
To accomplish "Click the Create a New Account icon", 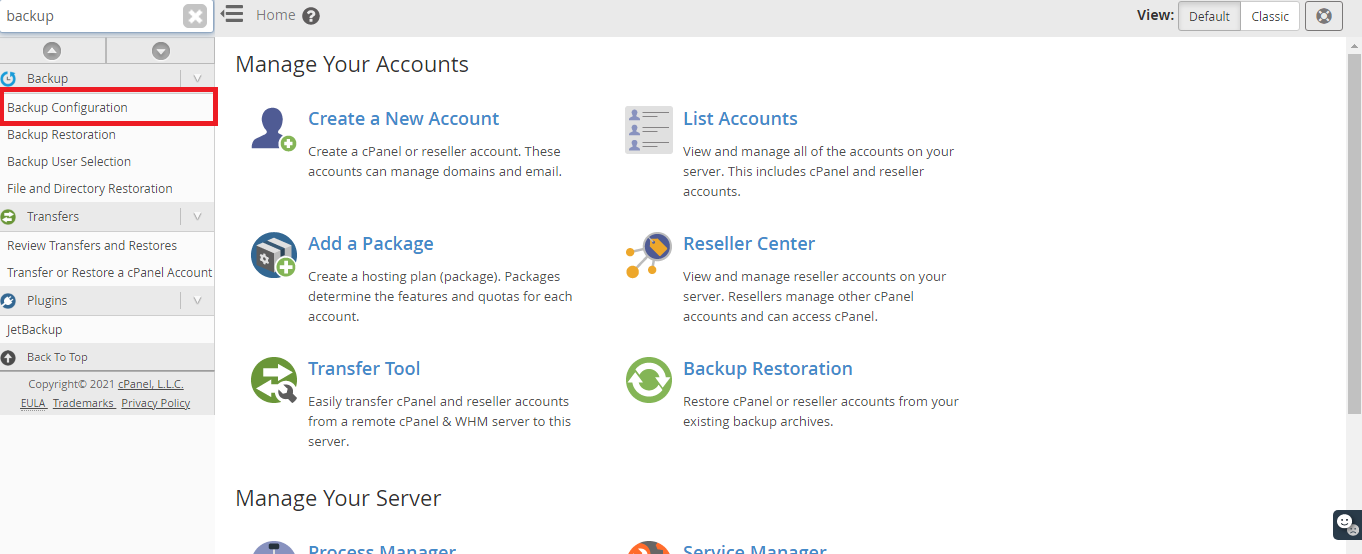I will point(273,129).
